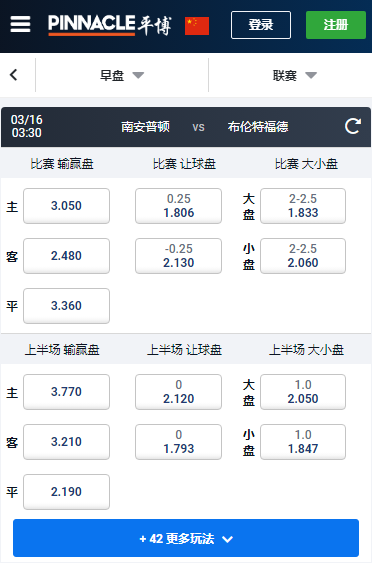Screen dimensions: 372x563
Task: Click the 登录 login button
Action: [x=261, y=25]
